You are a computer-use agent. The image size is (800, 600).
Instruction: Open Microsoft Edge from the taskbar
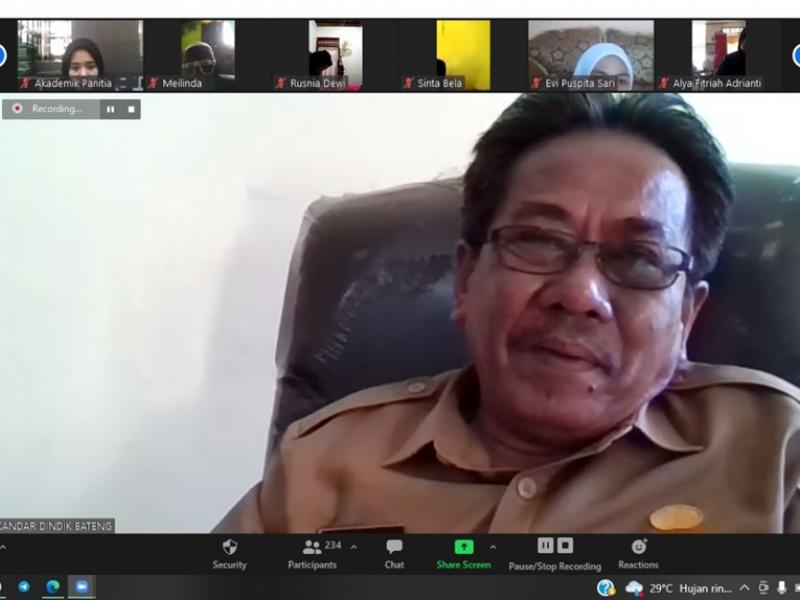tap(53, 587)
